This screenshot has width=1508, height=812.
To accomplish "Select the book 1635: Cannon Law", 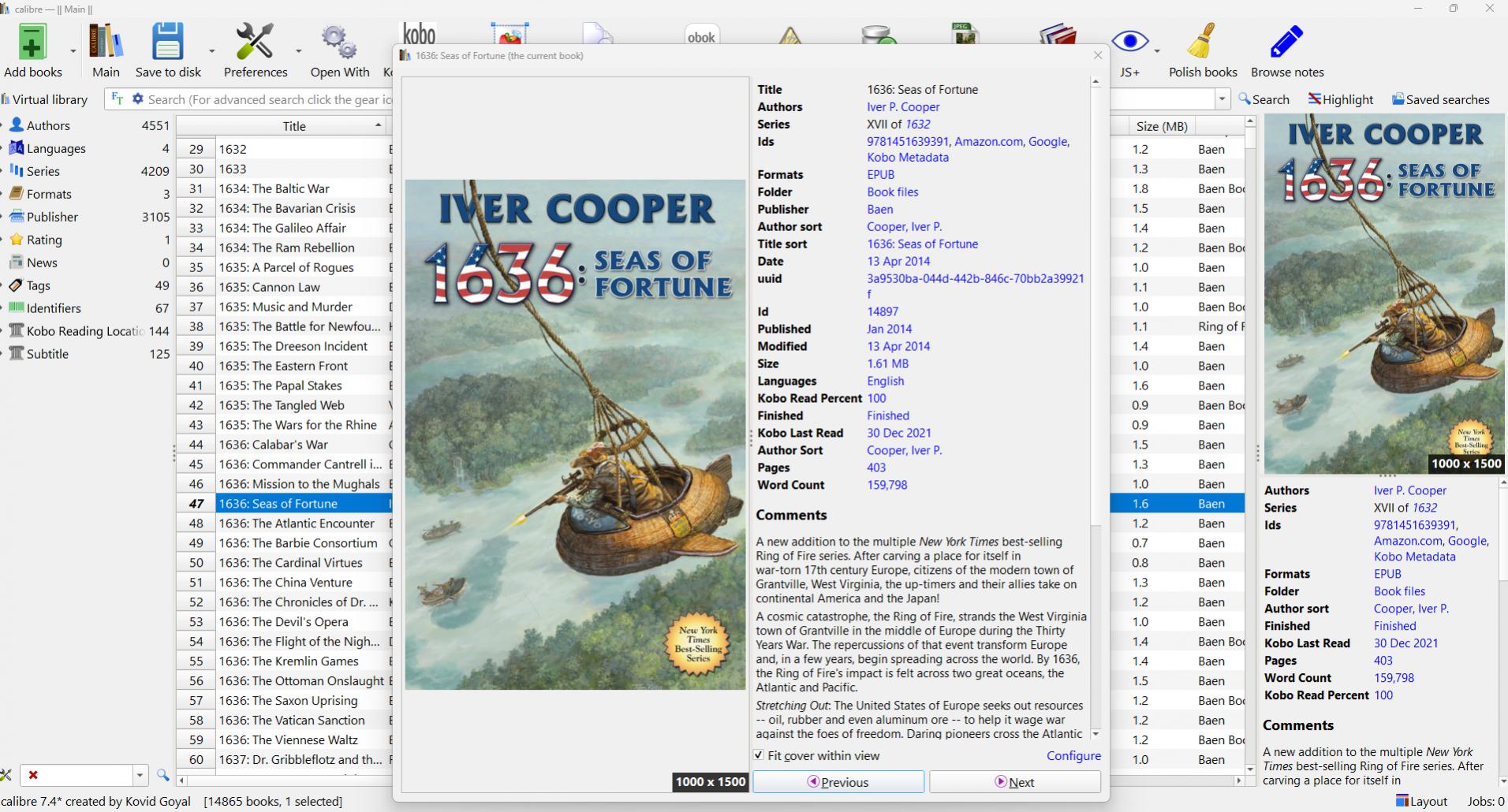I will (269, 287).
